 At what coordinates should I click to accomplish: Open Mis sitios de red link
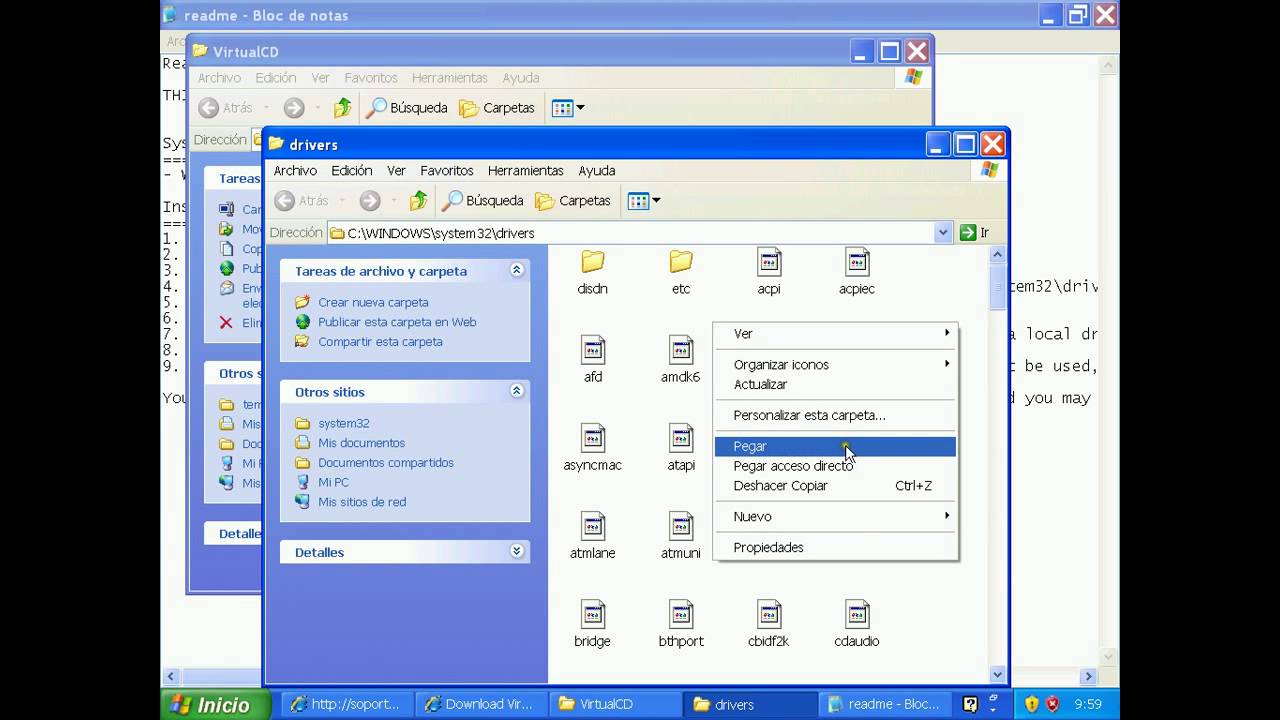(x=362, y=502)
